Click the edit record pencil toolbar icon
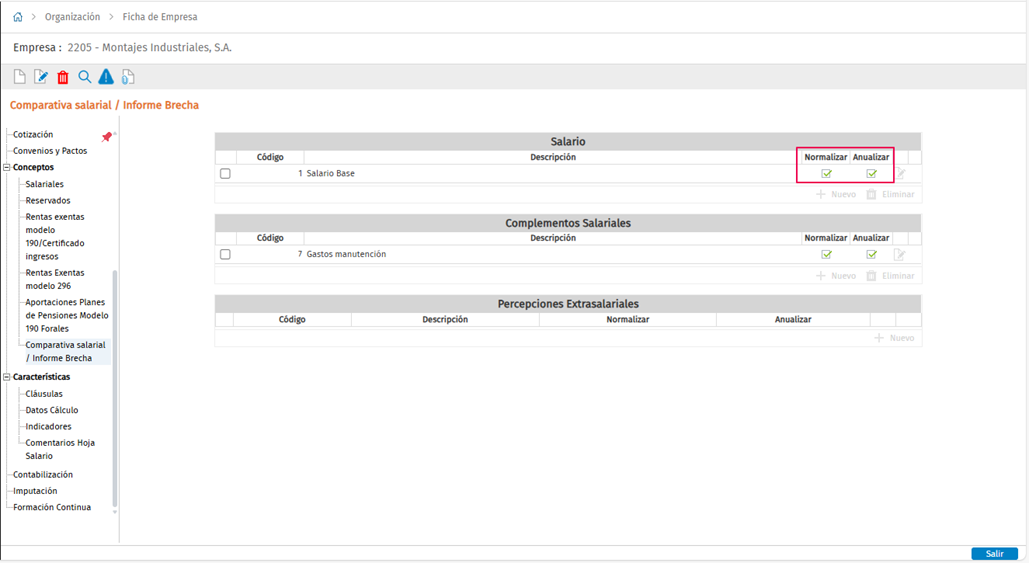The width and height of the screenshot is (1029, 563). (x=41, y=77)
